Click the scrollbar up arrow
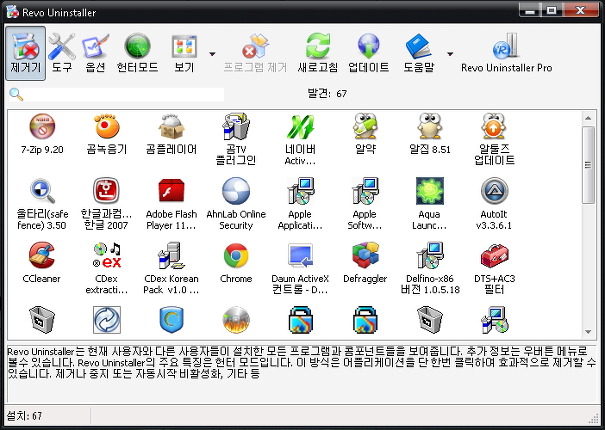 pos(588,118)
